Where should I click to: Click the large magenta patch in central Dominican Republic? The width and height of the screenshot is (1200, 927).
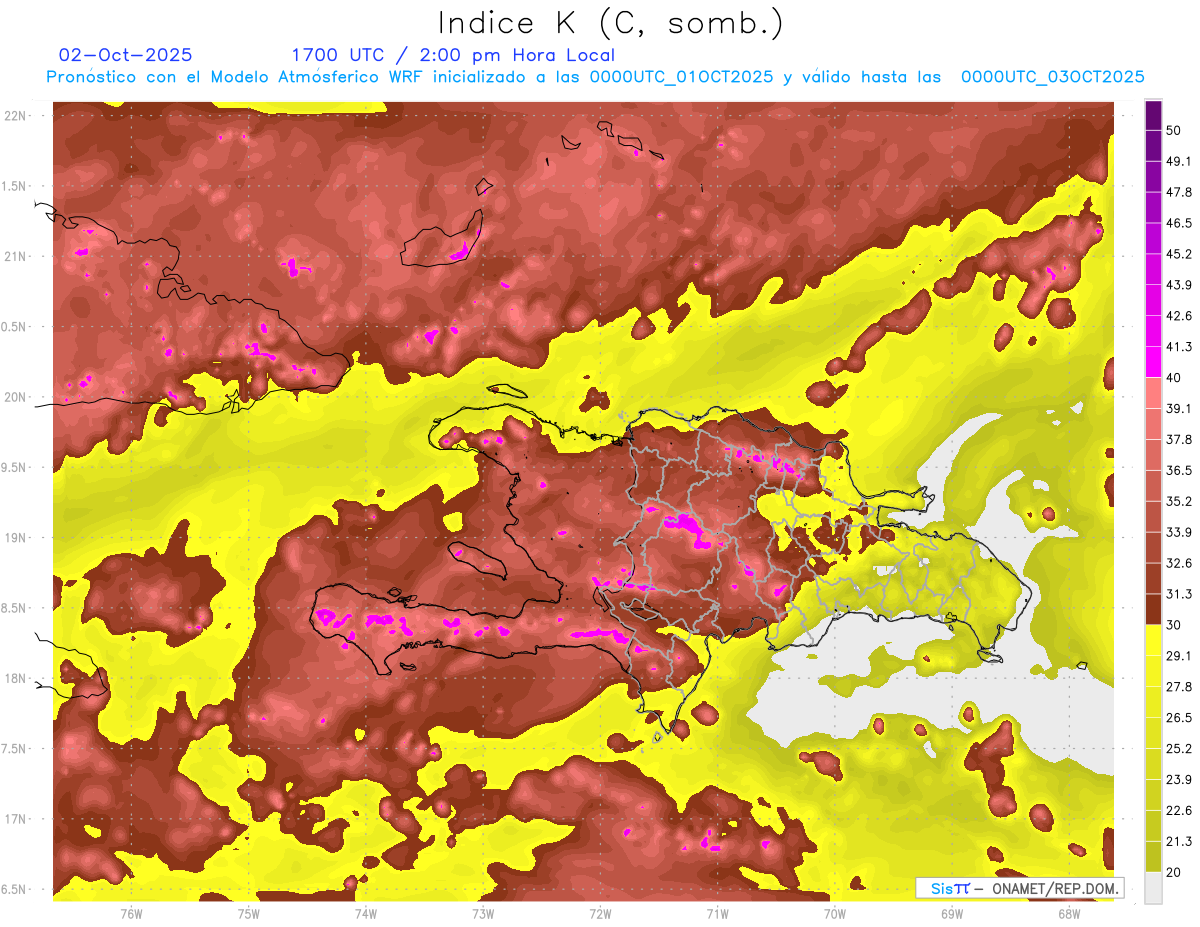tap(688, 525)
